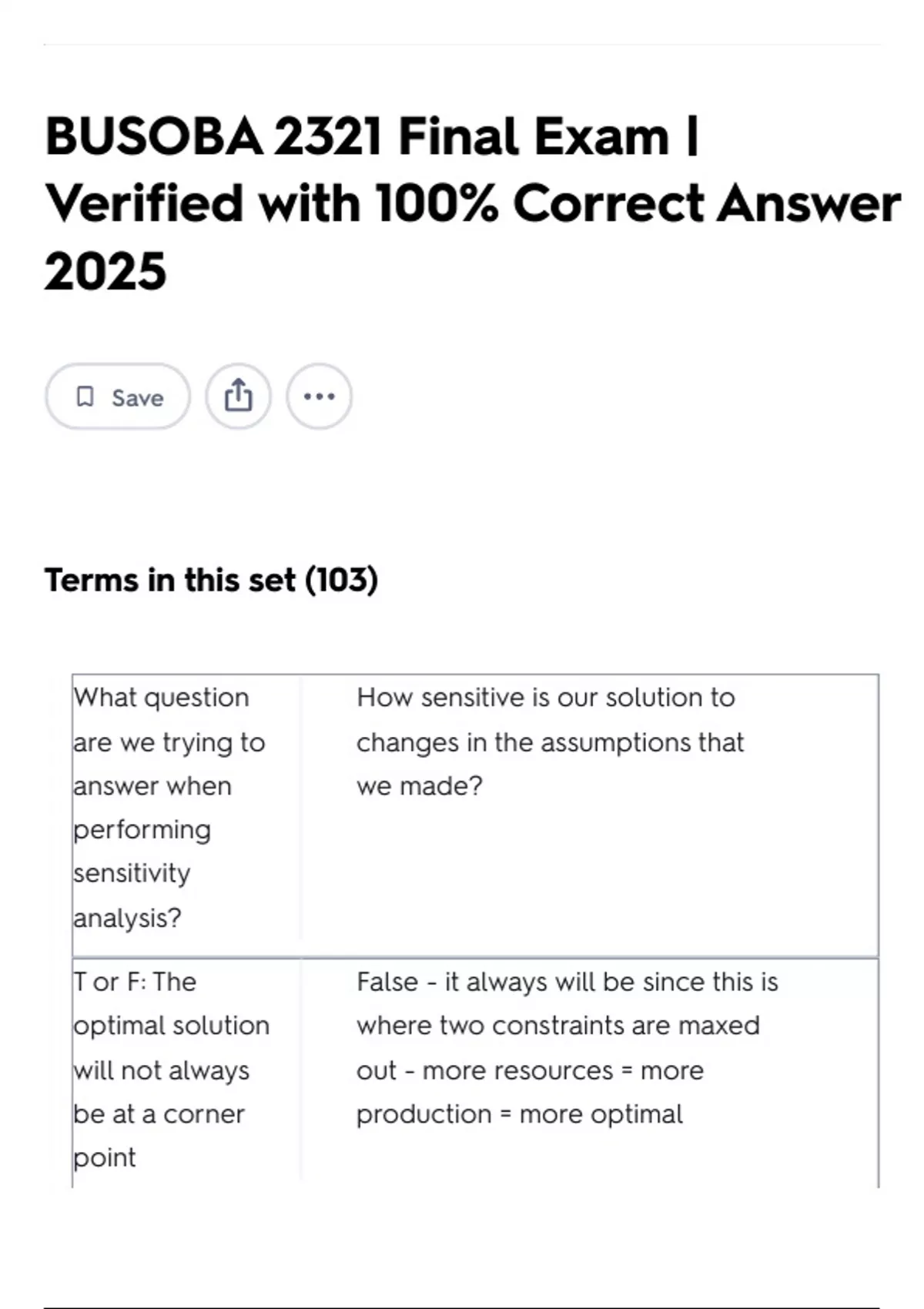Screen dimensions: 924x1309
Task: Click the '(103)' term count
Action: pos(341,580)
